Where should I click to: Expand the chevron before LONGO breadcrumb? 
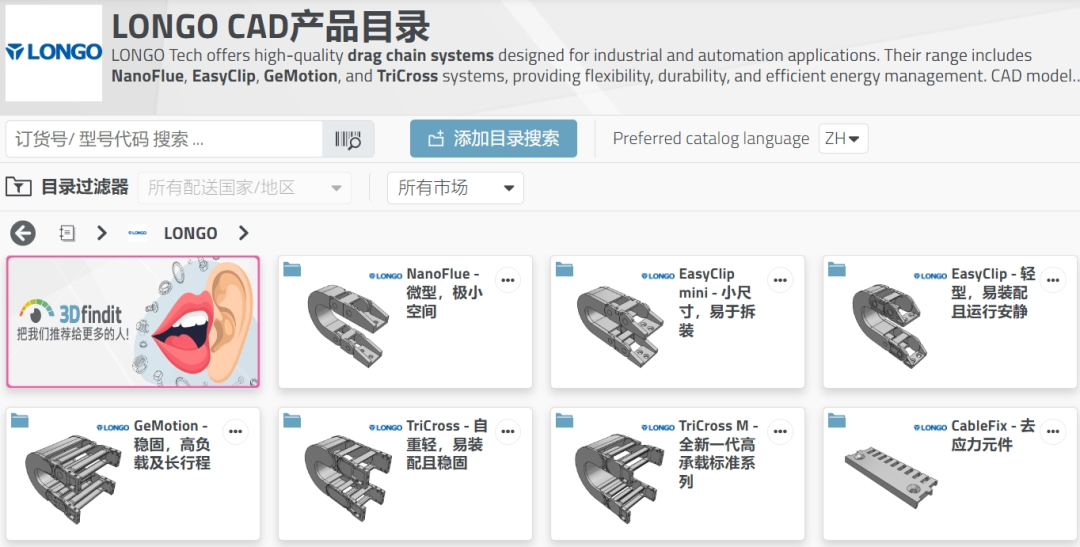pos(102,233)
